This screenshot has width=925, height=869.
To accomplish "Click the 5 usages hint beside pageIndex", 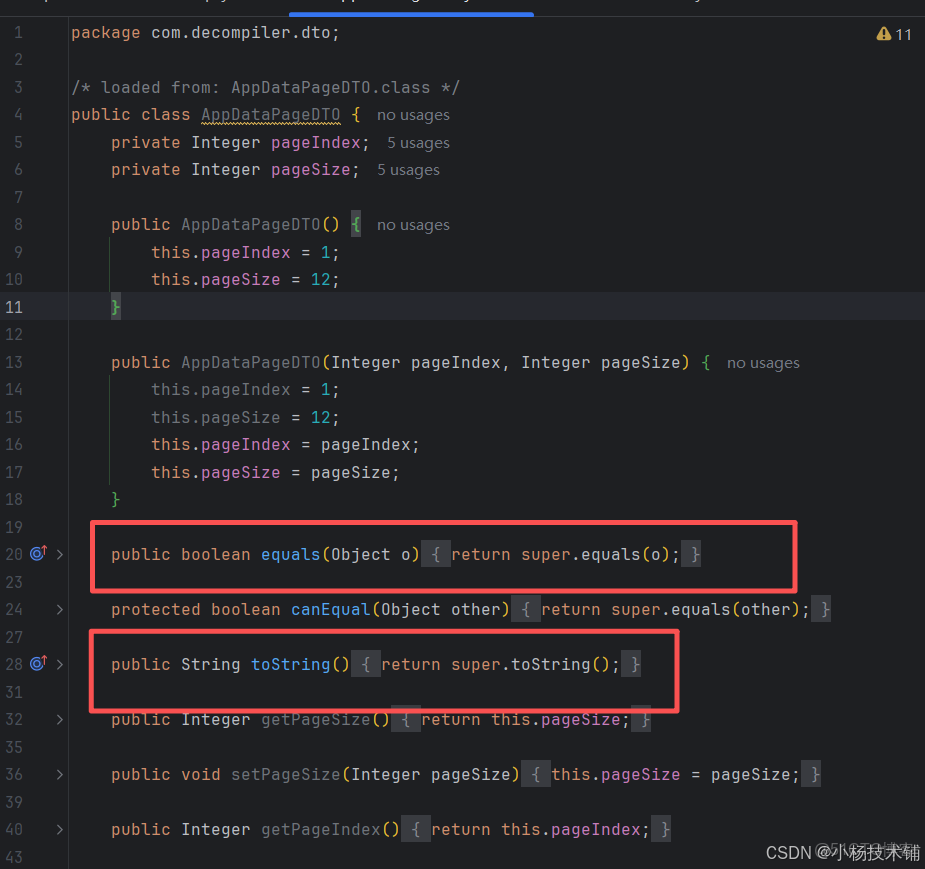I will [x=417, y=142].
